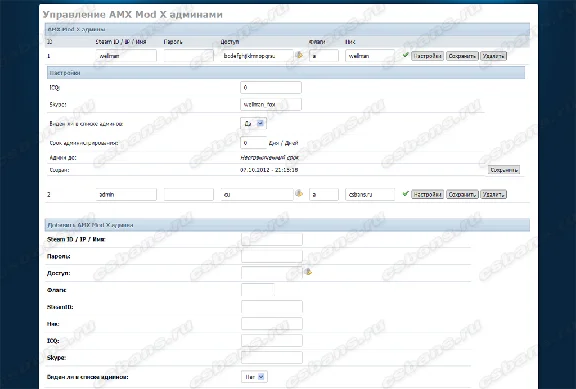Open Настройки for the wellman admin
Image resolution: width=576 pixels, height=389 pixels.
tap(427, 56)
